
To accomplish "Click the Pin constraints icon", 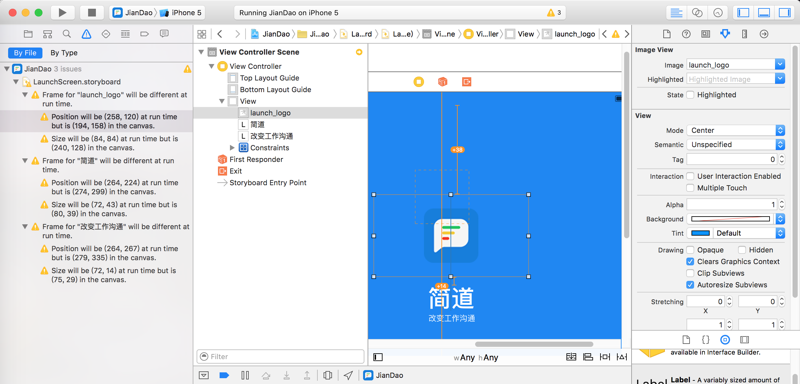I will pos(605,357).
